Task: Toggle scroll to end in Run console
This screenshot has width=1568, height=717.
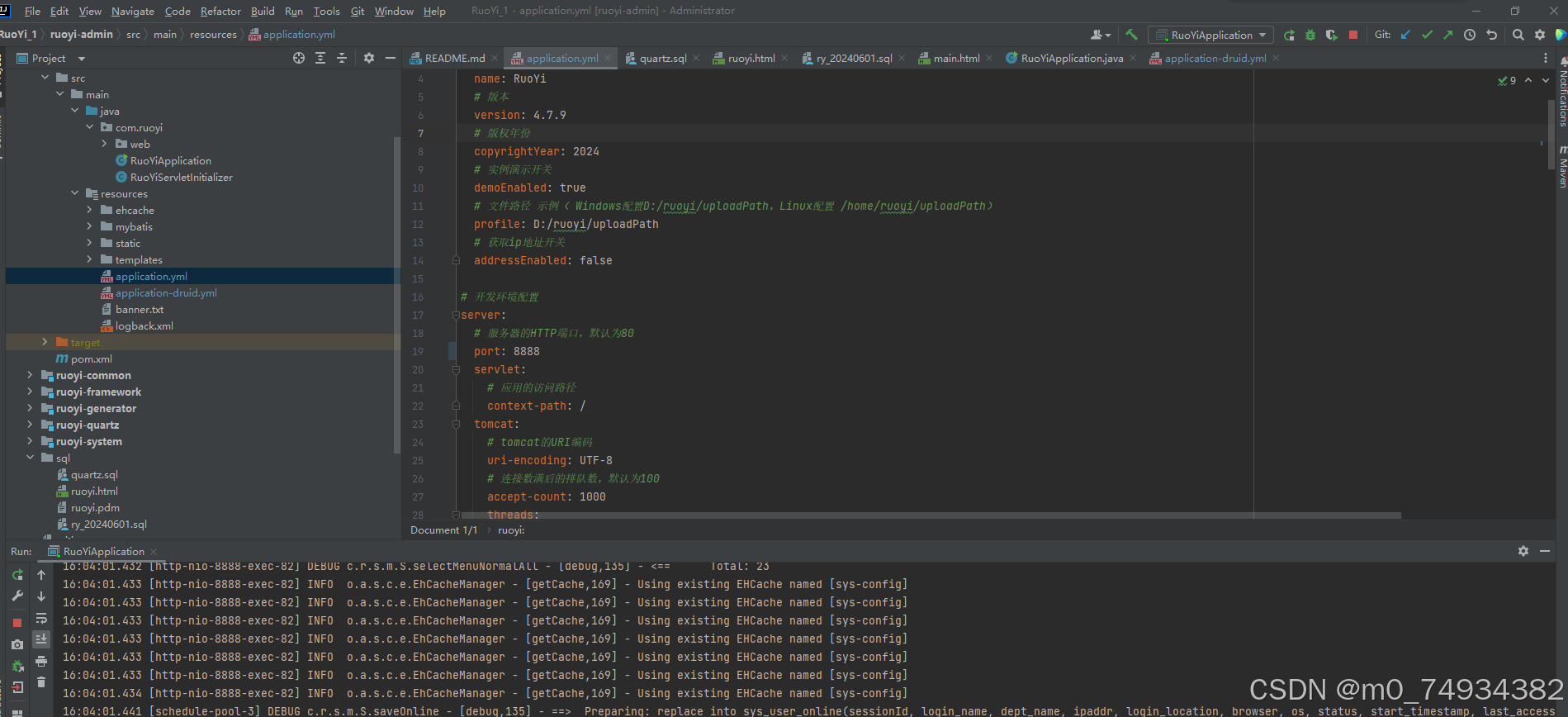Action: pos(41,639)
